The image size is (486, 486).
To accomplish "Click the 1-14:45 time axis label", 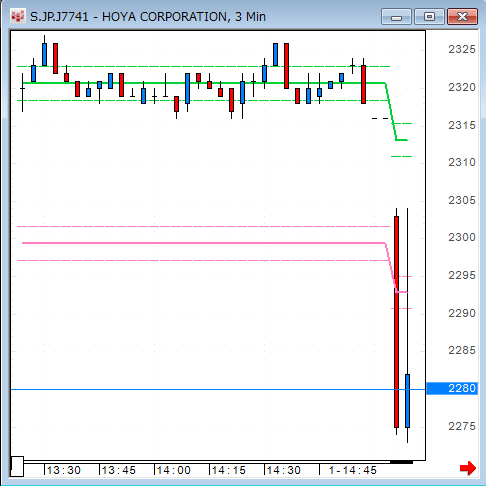I will (353, 470).
